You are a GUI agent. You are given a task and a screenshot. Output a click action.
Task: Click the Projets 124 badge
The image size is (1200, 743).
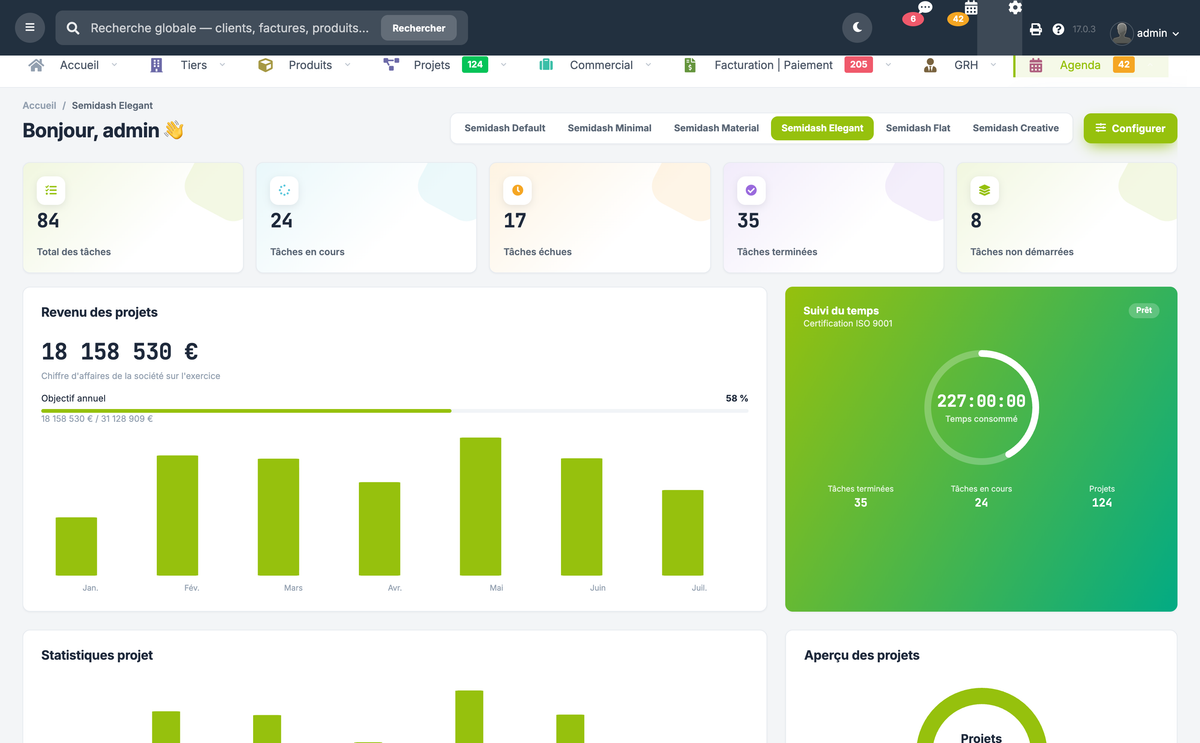tap(475, 65)
